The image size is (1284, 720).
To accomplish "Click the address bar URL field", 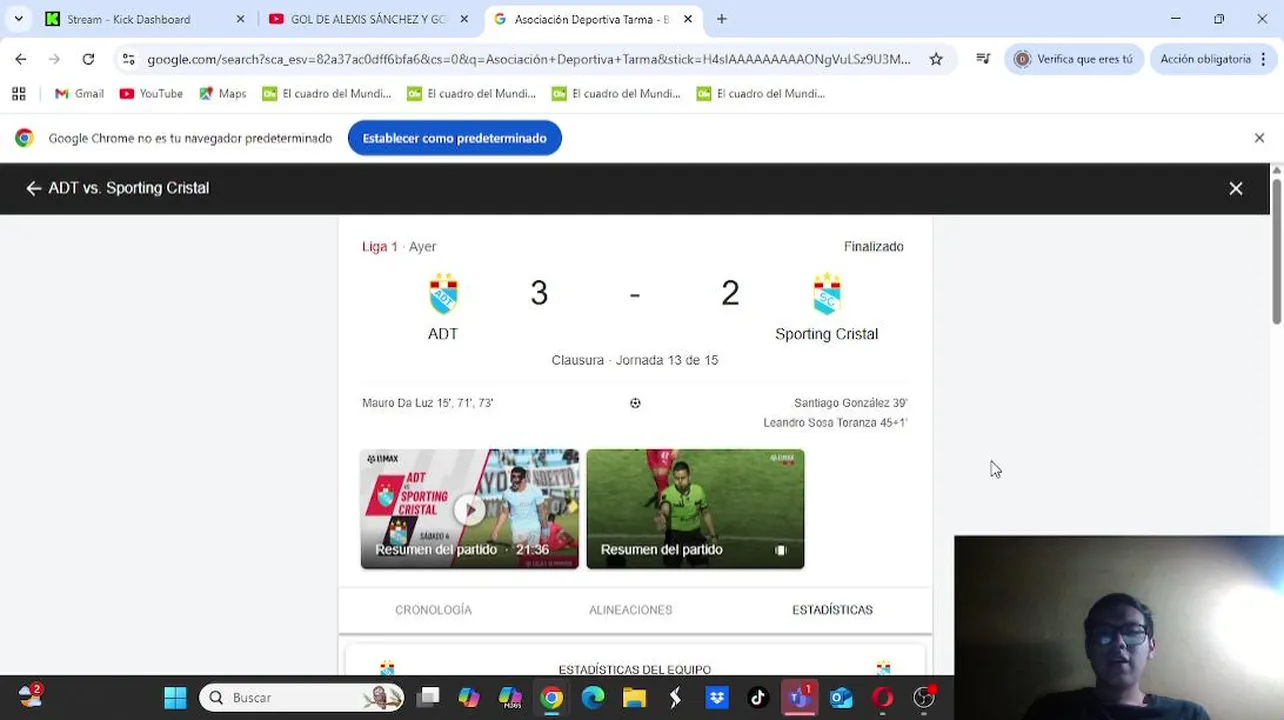I will tap(529, 59).
